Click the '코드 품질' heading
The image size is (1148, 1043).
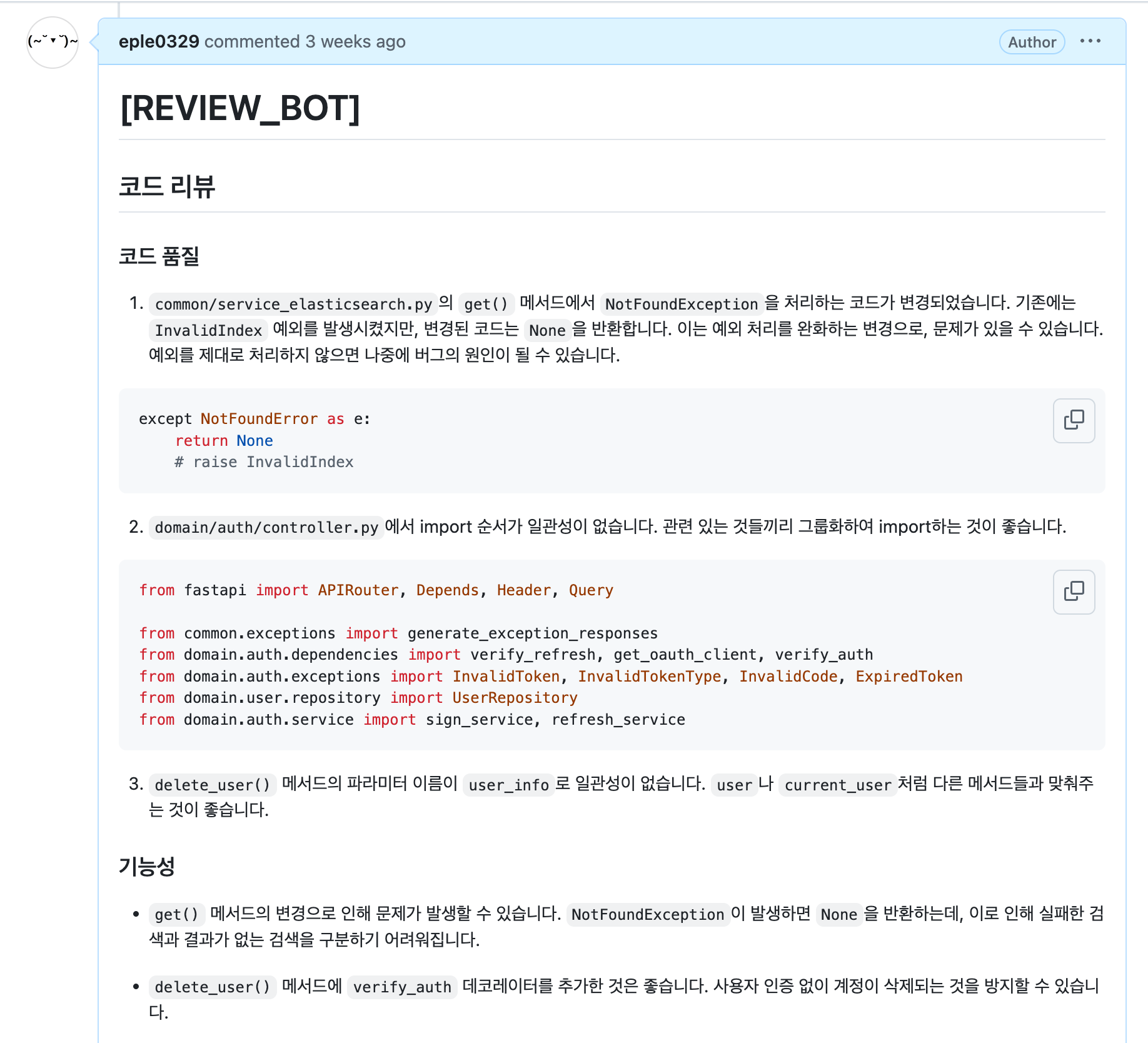[159, 256]
